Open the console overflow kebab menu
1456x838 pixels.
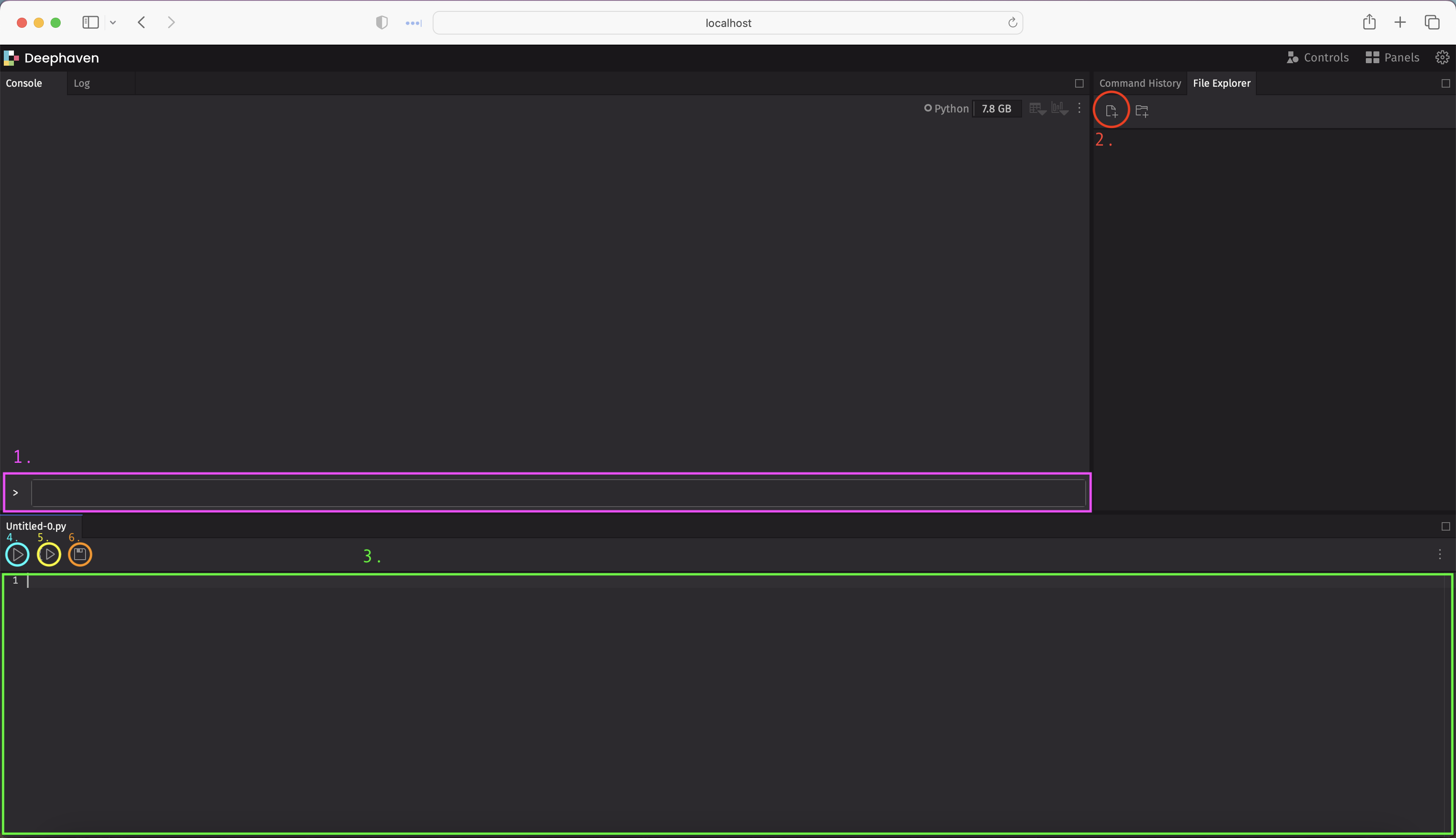click(x=1079, y=108)
